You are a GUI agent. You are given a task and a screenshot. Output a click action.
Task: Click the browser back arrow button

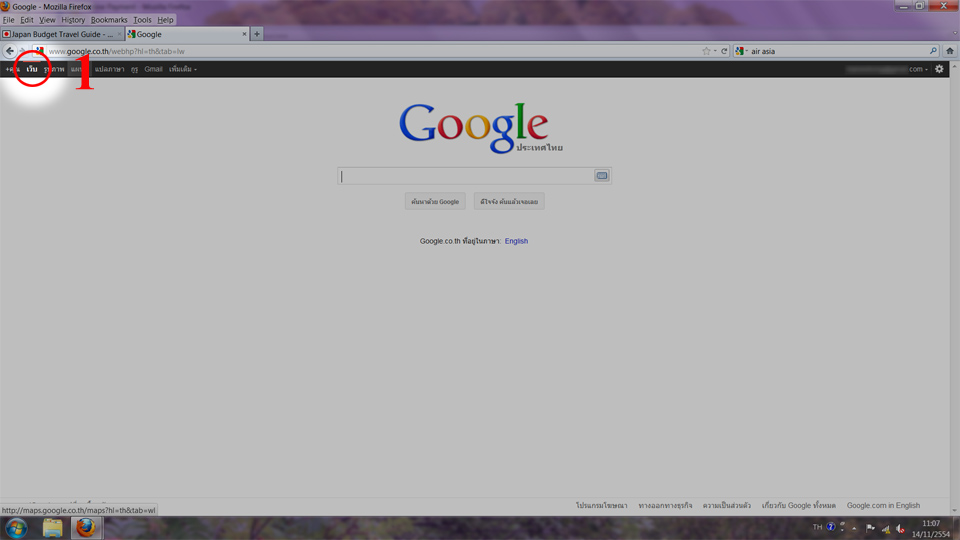pyautogui.click(x=10, y=51)
